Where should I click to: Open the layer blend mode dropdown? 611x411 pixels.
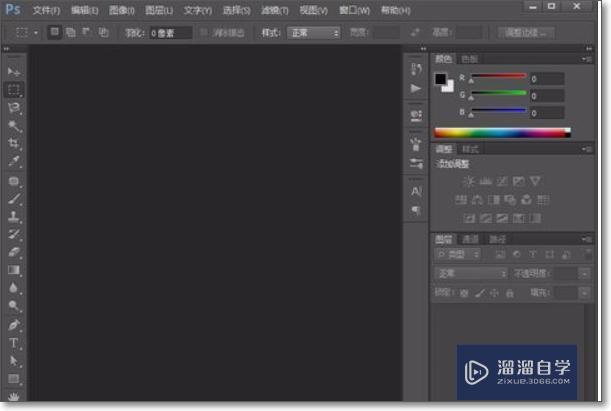471,274
